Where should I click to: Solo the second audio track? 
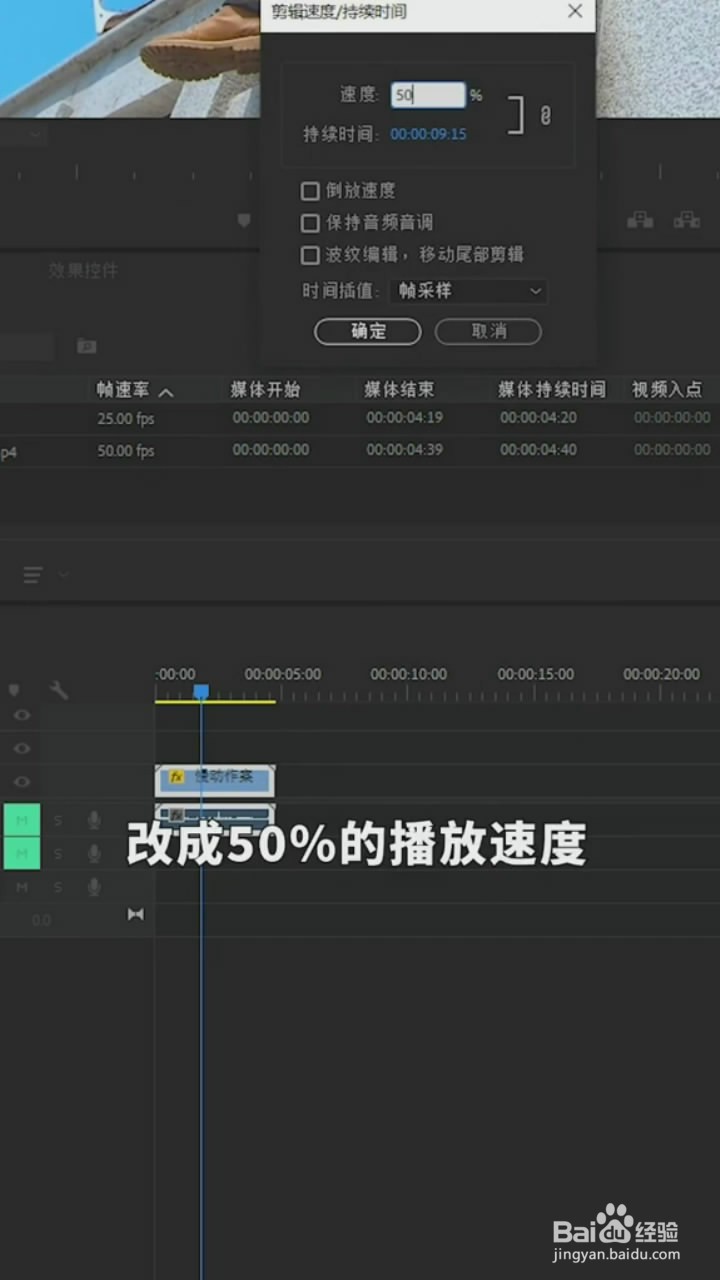(58, 853)
